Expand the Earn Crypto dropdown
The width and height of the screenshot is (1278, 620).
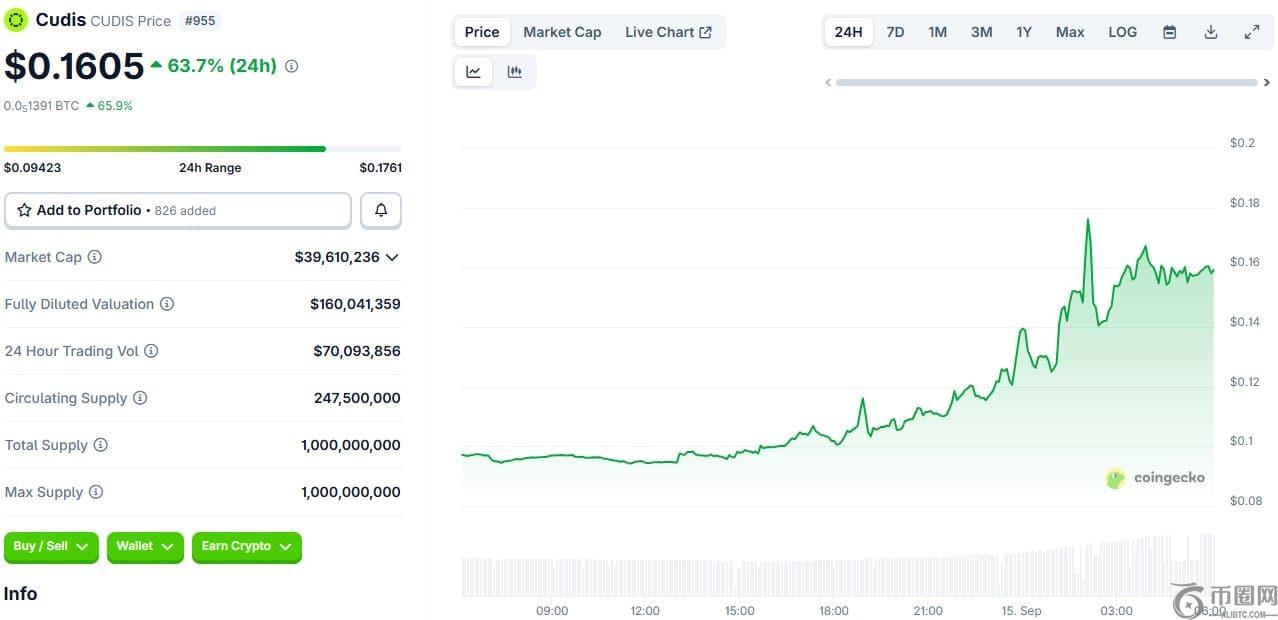[x=246, y=547]
